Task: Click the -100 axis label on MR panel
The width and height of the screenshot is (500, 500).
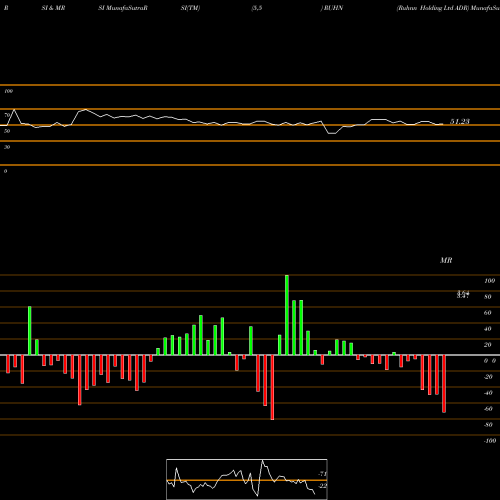Action: [x=490, y=441]
